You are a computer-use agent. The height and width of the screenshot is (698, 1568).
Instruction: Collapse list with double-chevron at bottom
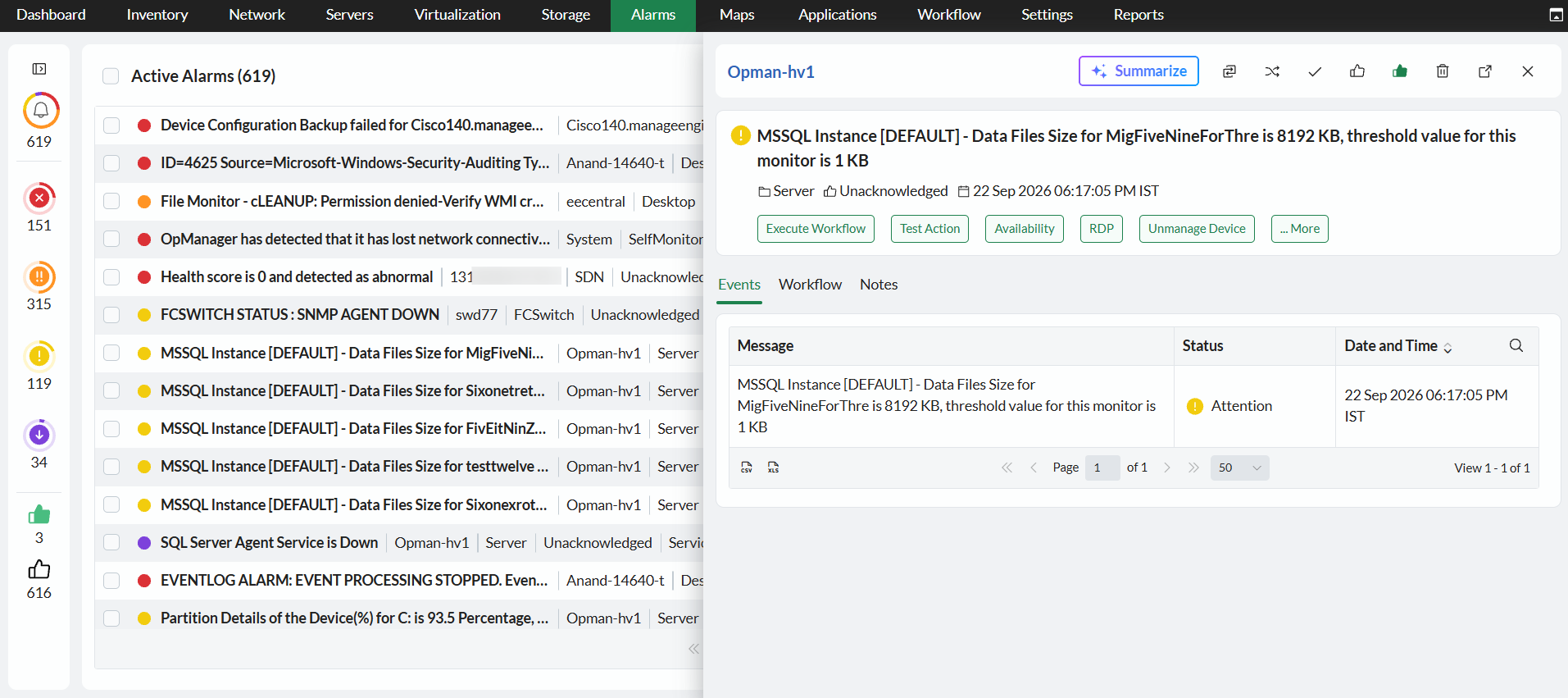click(x=694, y=649)
